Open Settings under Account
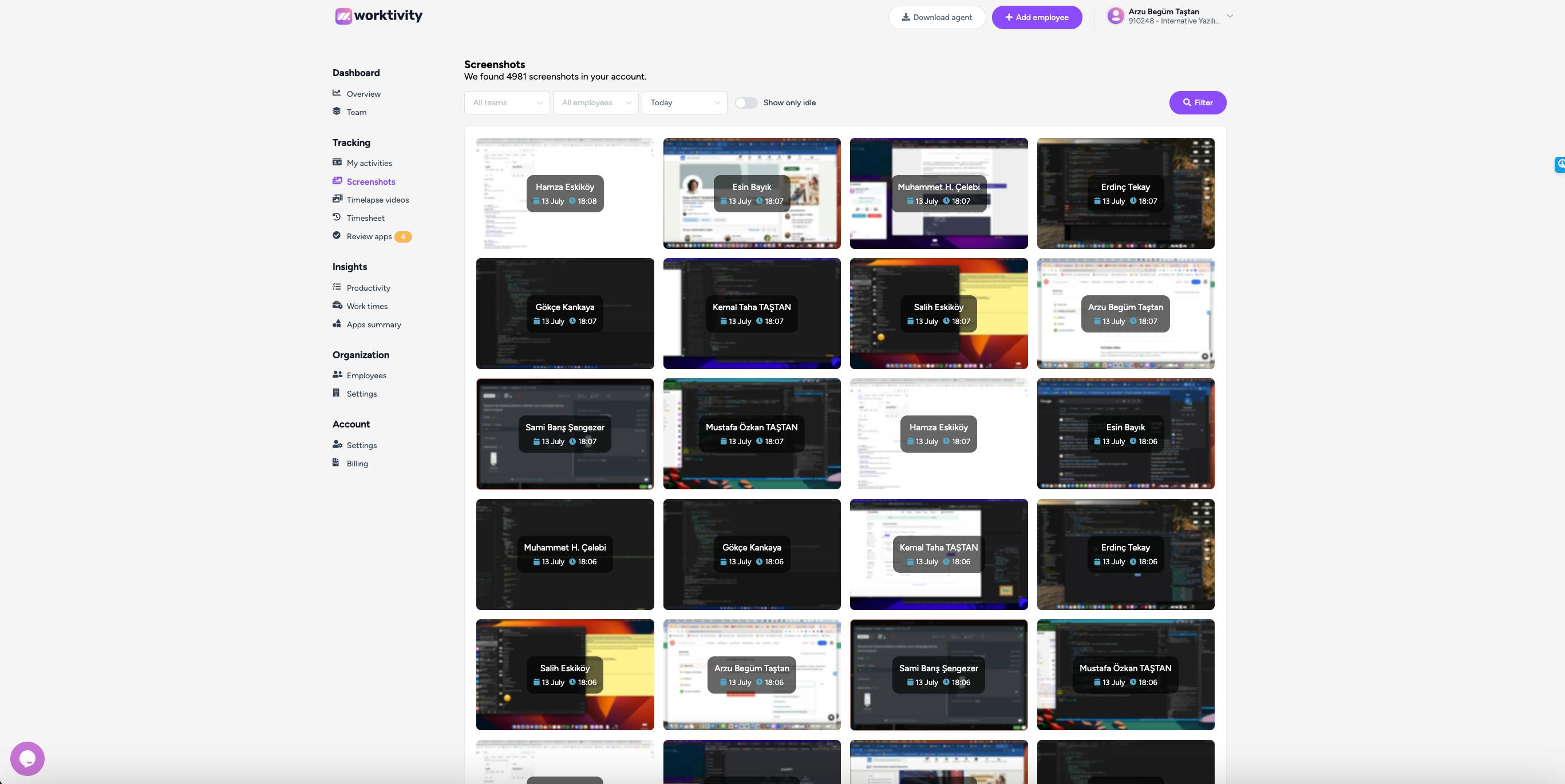 [361, 445]
